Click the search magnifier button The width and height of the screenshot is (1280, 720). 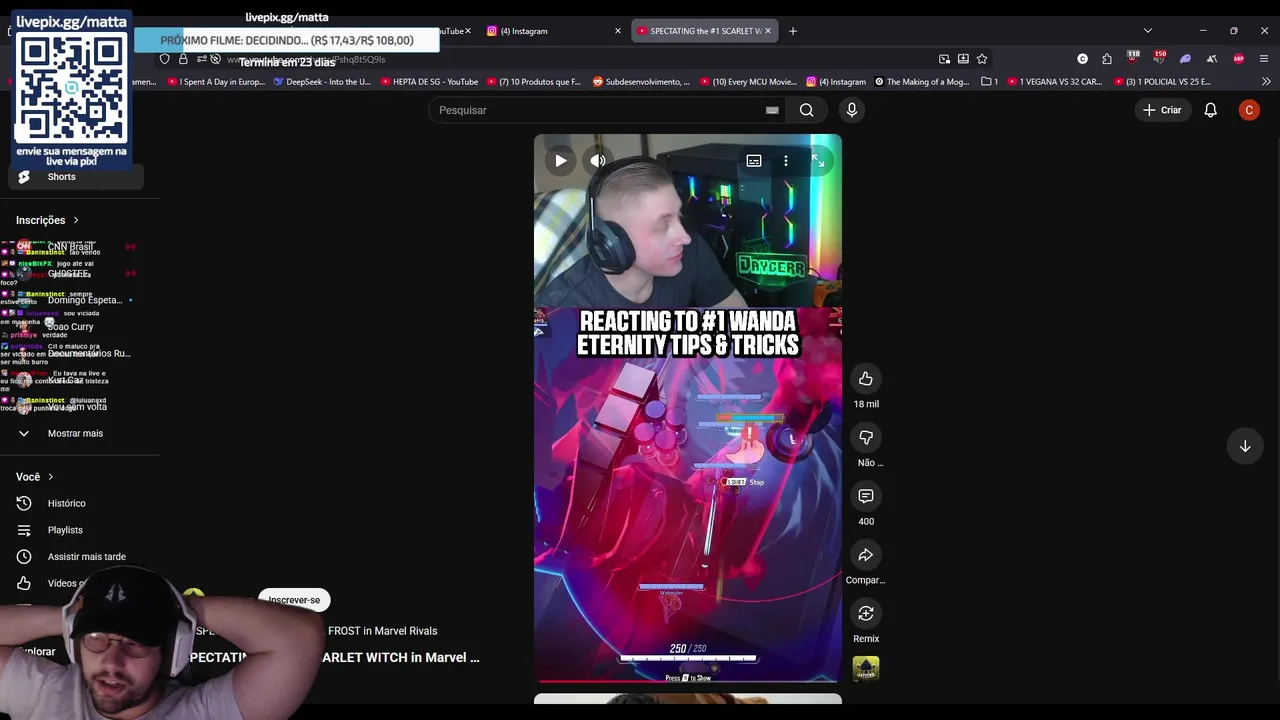(x=806, y=110)
